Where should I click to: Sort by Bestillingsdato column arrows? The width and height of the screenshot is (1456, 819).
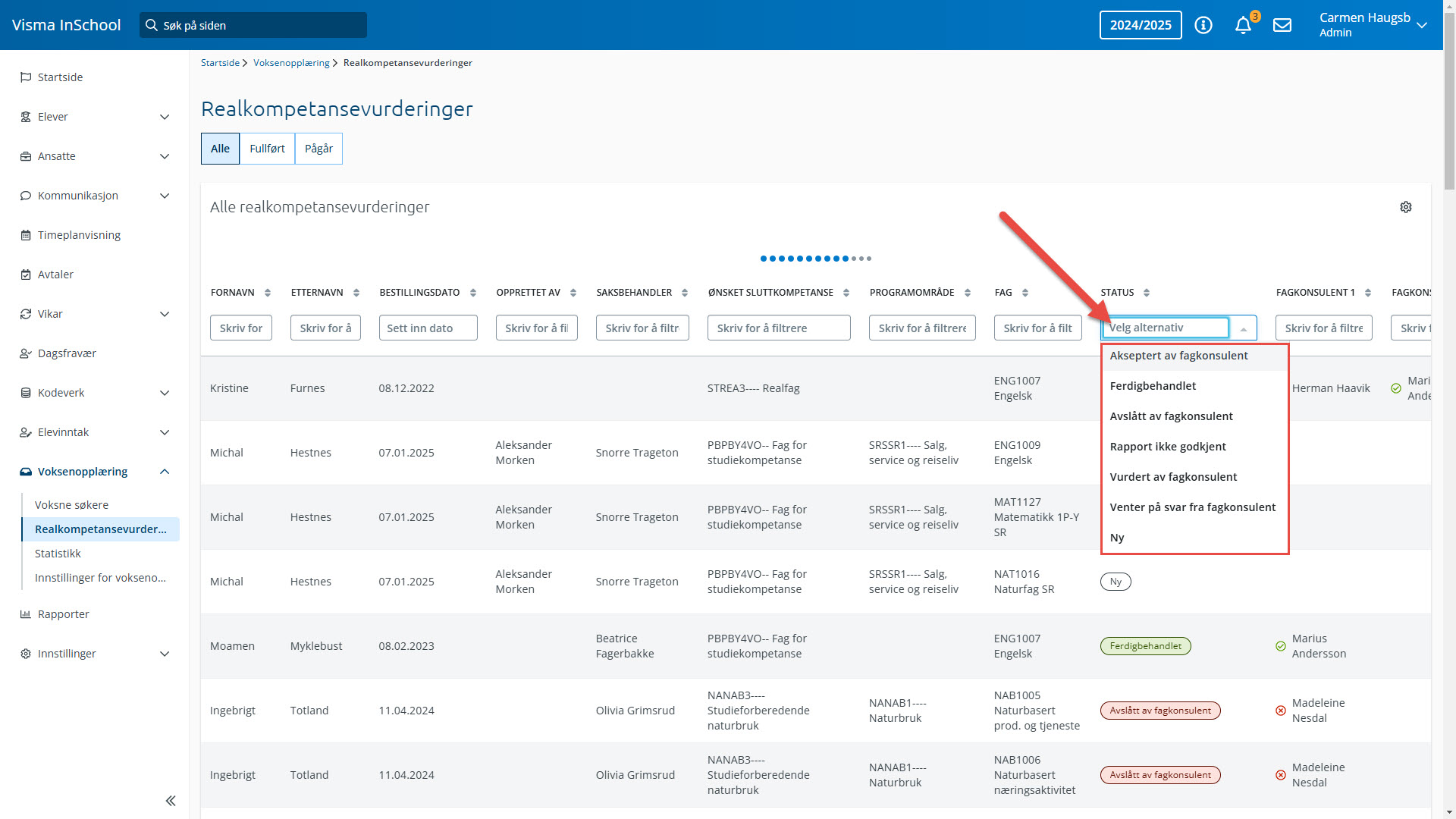click(473, 293)
